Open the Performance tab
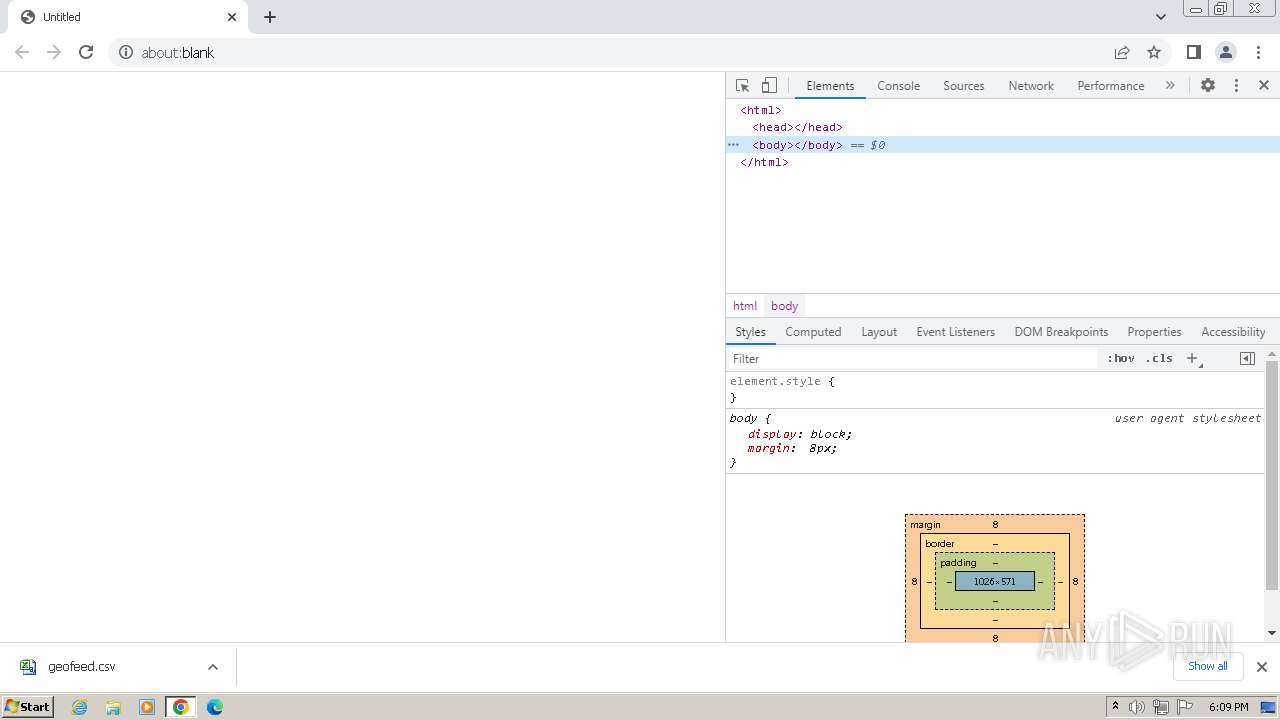1280x720 pixels. 1110,86
